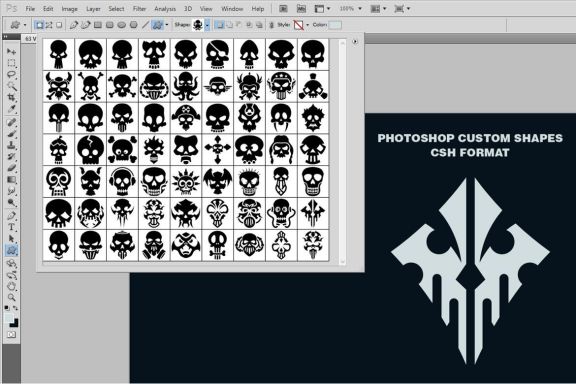
Task: Toggle the layer style link icon
Action: click(x=271, y=25)
